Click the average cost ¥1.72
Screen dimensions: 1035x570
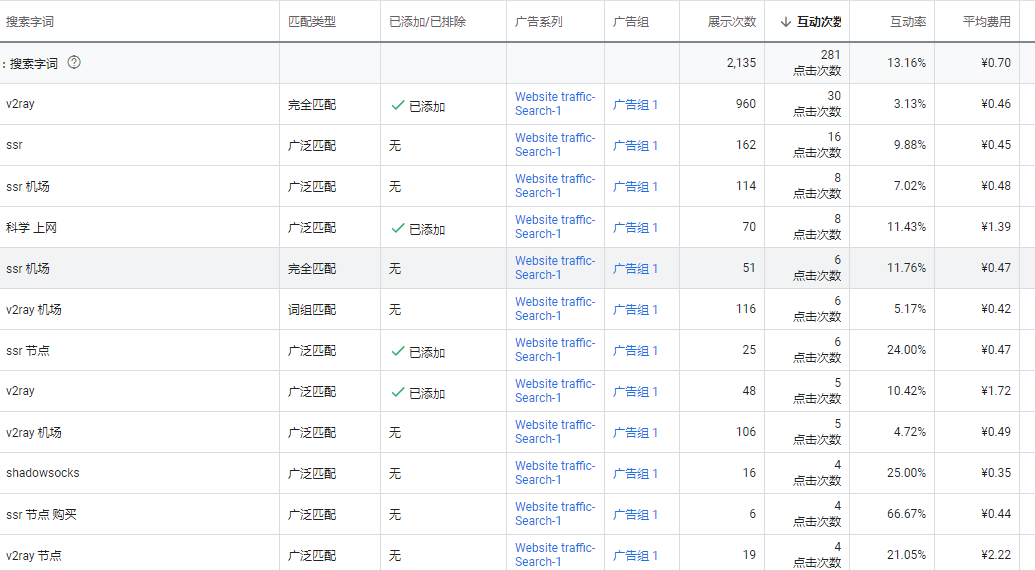(996, 391)
